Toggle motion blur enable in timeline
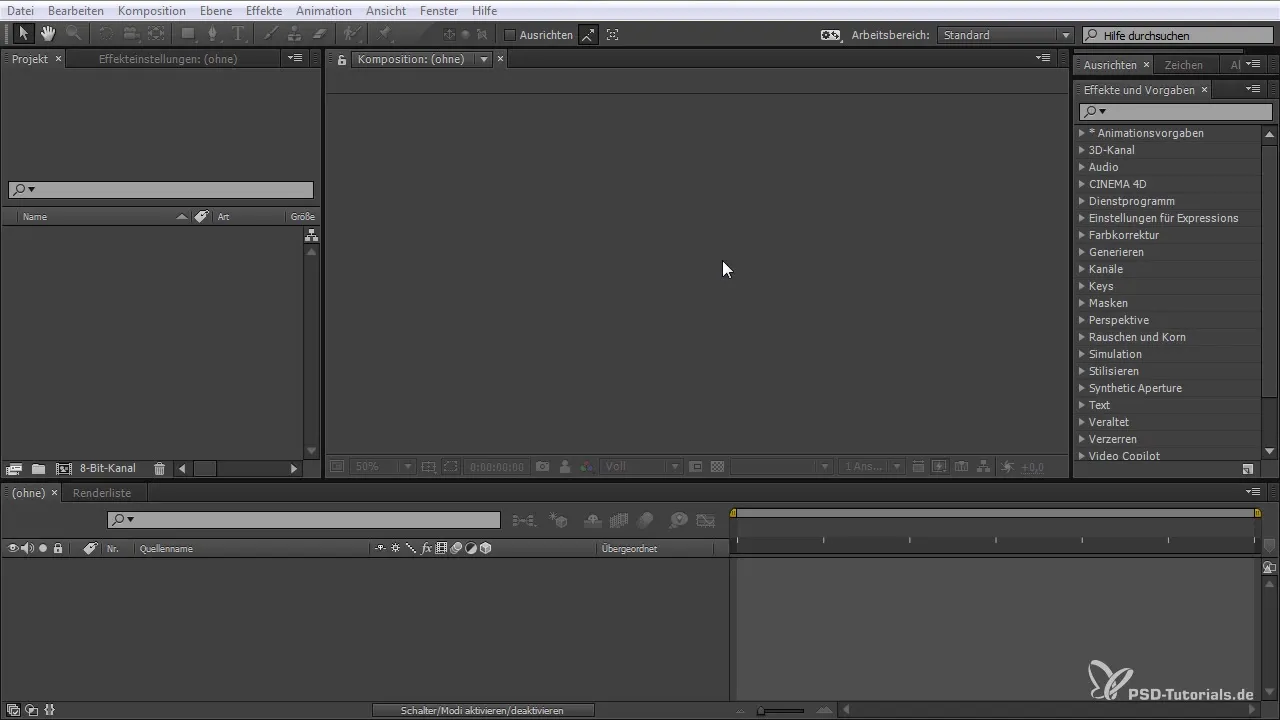This screenshot has height=720, width=1280. click(645, 520)
